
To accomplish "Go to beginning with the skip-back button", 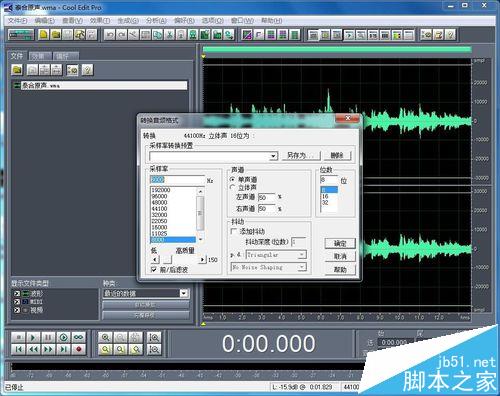I will click(19, 349).
